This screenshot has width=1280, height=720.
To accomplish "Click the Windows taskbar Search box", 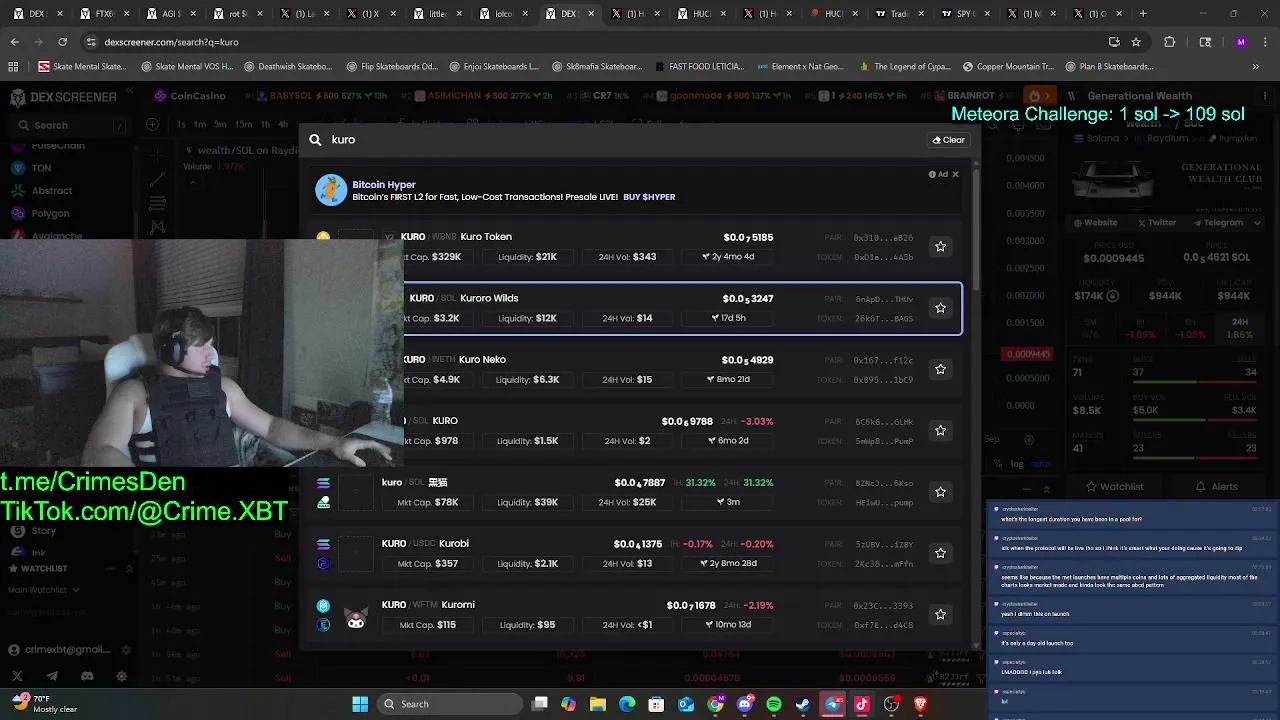I will coord(450,704).
